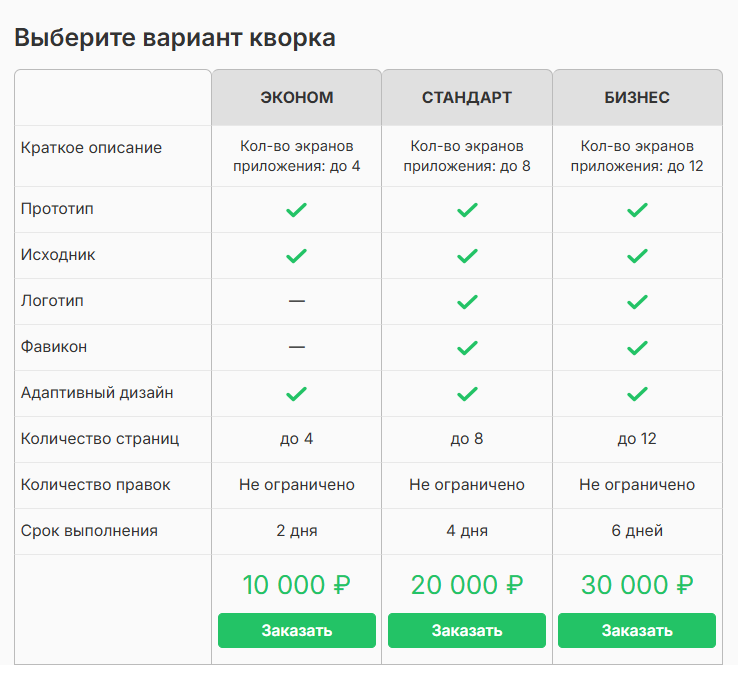Order the СТАНДАРТ package for 20 000 ₽
Screen dimensions: 738x673
pyautogui.click(x=467, y=631)
